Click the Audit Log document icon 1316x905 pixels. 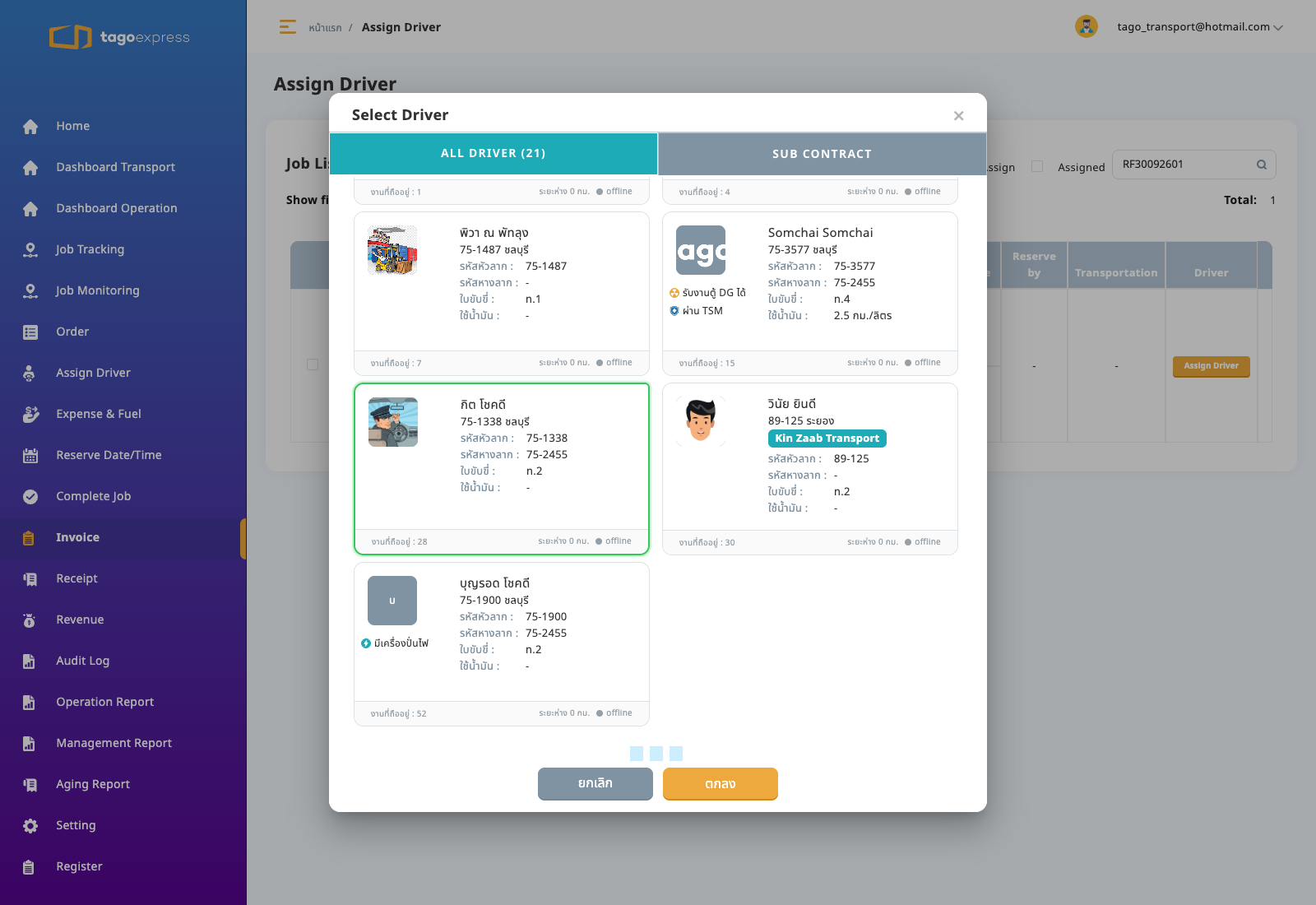29,661
